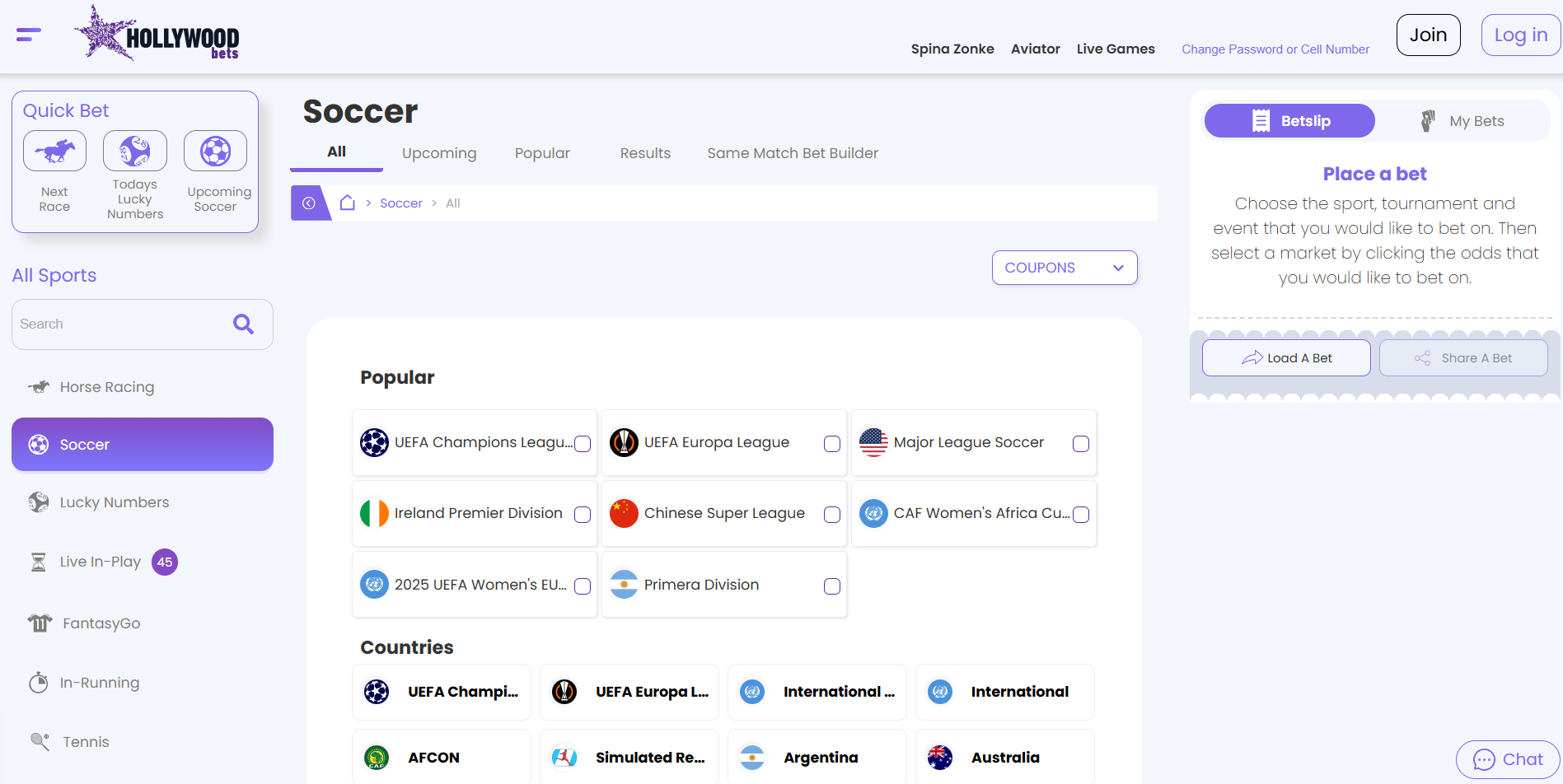
Task: Select Todays Lucky Numbers icon
Action: point(135,151)
